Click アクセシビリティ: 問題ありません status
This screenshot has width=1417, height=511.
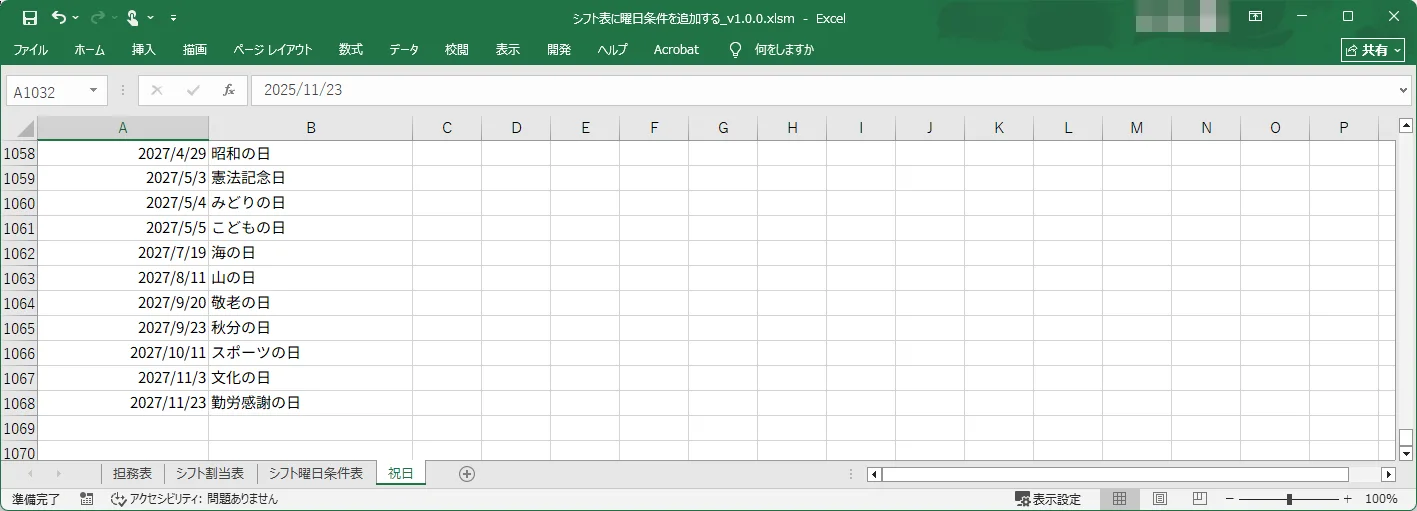coord(195,499)
